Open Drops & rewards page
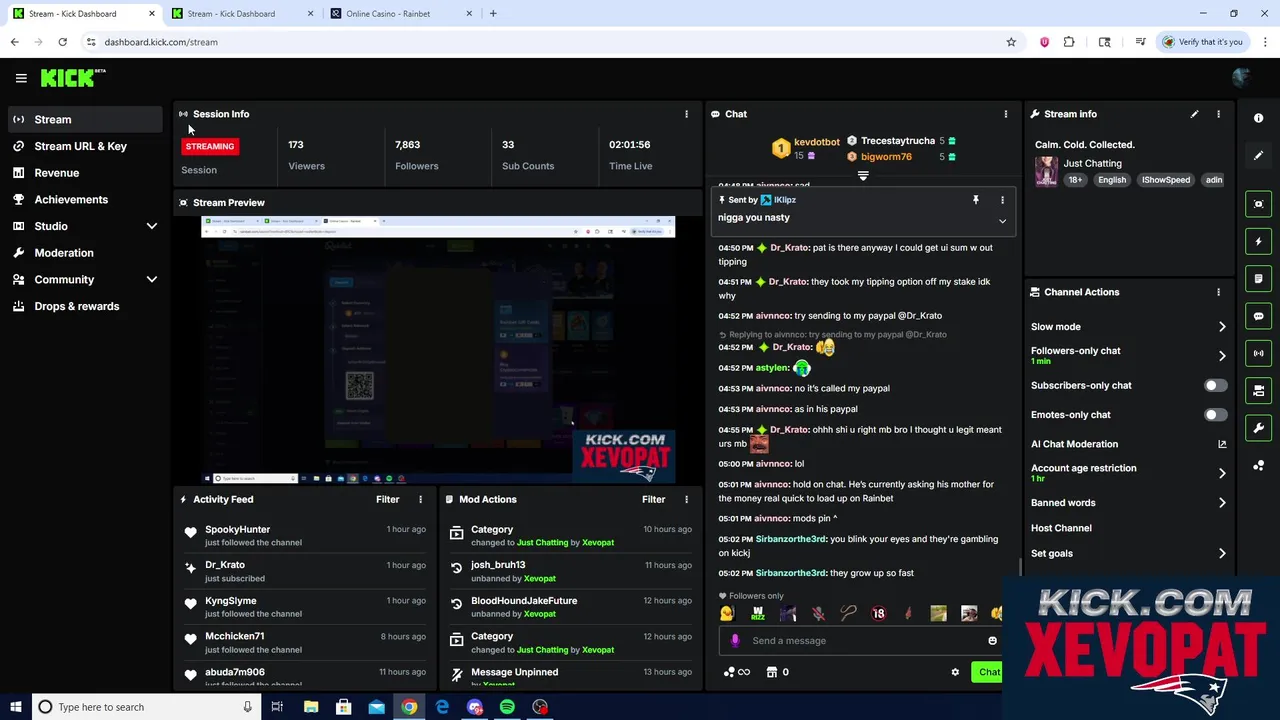Image resolution: width=1280 pixels, height=720 pixels. (x=85, y=306)
